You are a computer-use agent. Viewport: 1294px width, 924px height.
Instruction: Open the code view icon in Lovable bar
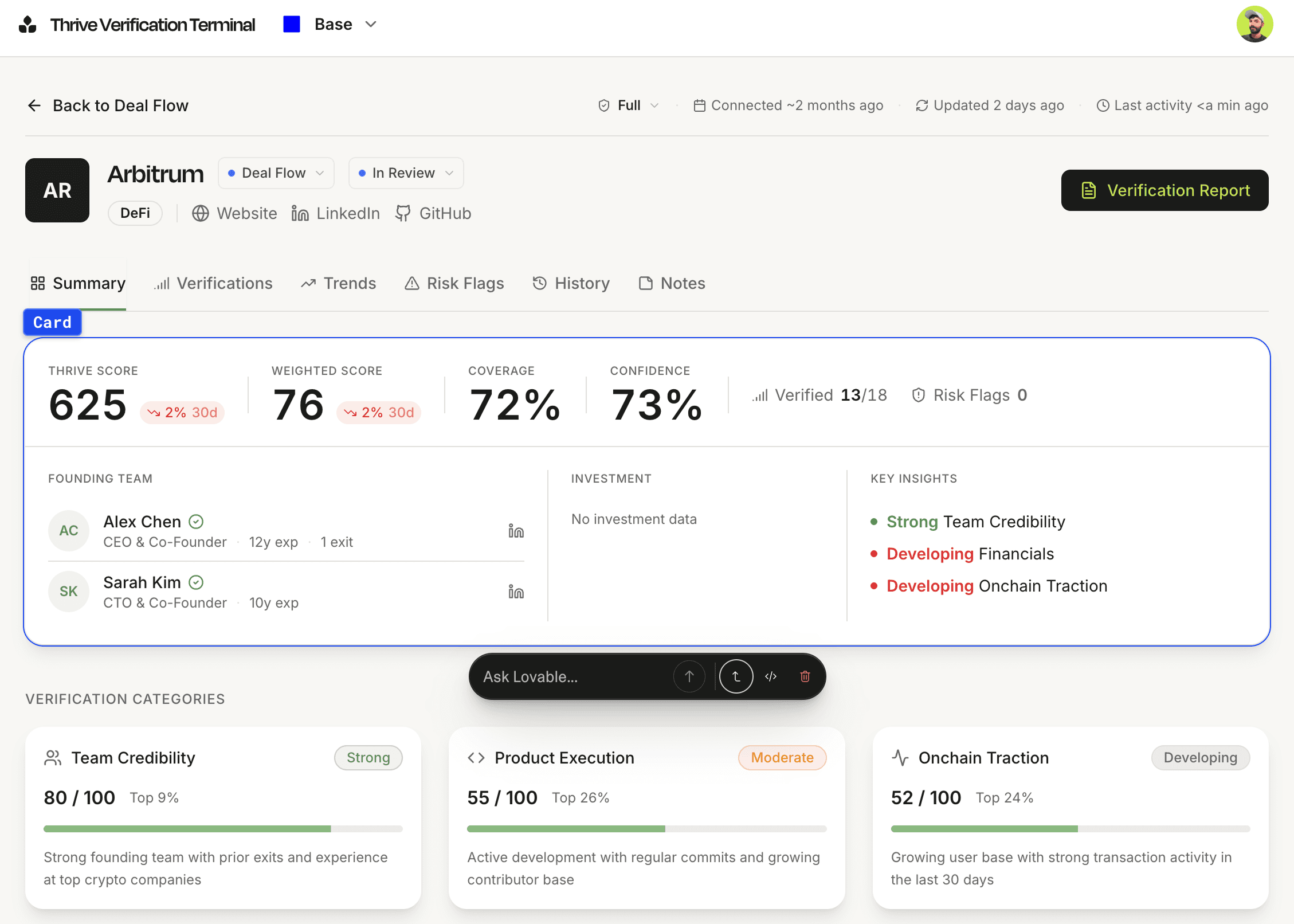coord(771,676)
